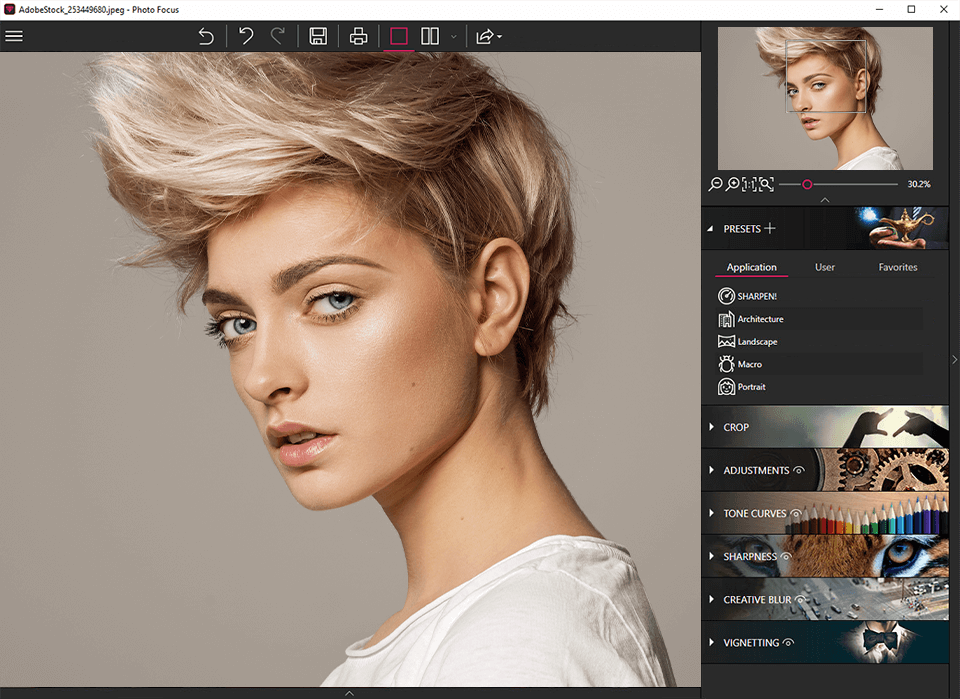Click the zoom out magnifier icon
This screenshot has width=960, height=699.
715,184
